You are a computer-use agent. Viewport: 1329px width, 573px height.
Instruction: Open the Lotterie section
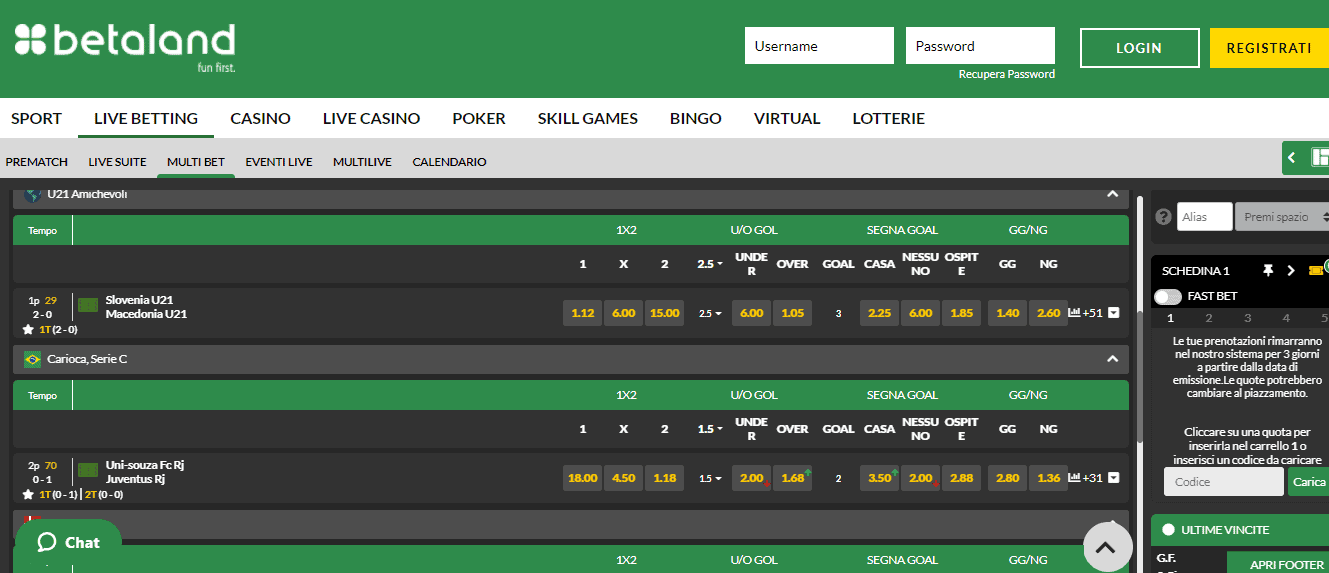(x=888, y=118)
